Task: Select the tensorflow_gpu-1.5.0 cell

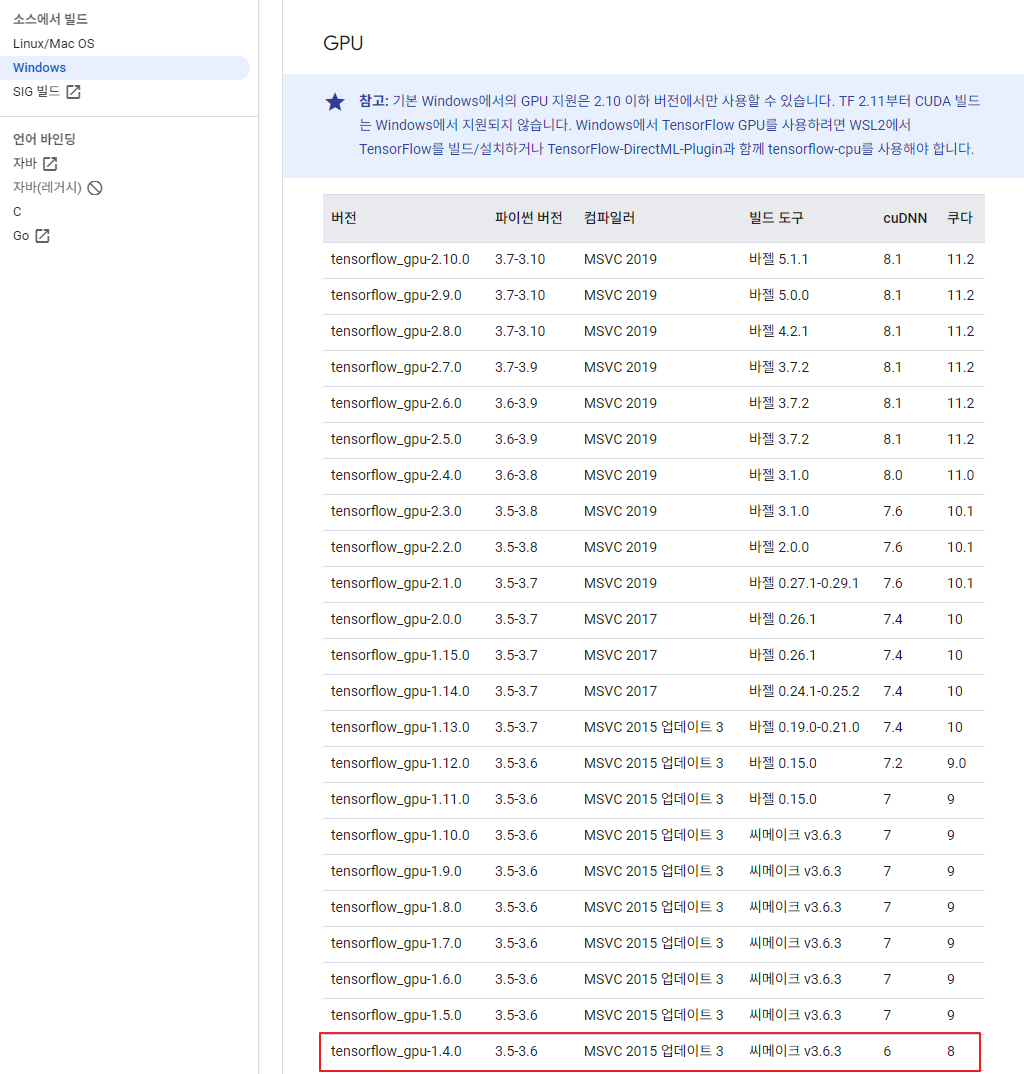Action: coord(396,1015)
